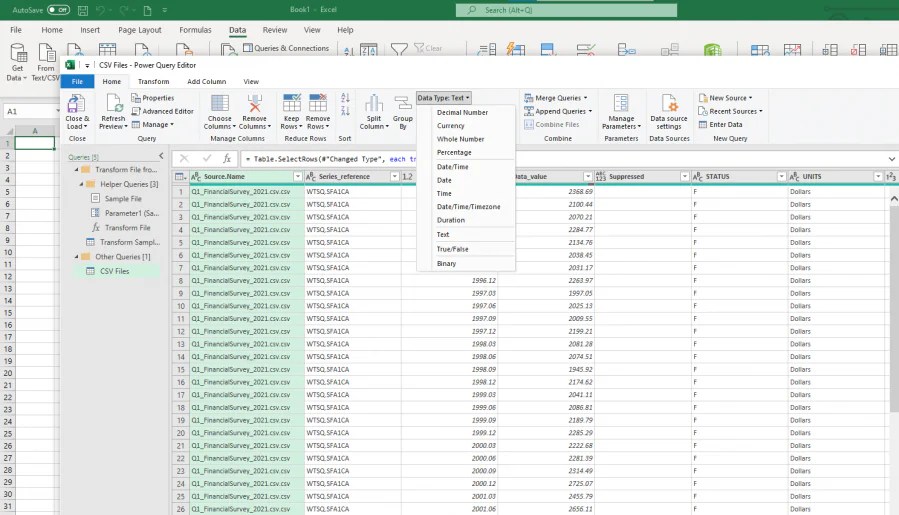The image size is (899, 515).
Task: Open Add Column tab
Action: pyautogui.click(x=206, y=81)
